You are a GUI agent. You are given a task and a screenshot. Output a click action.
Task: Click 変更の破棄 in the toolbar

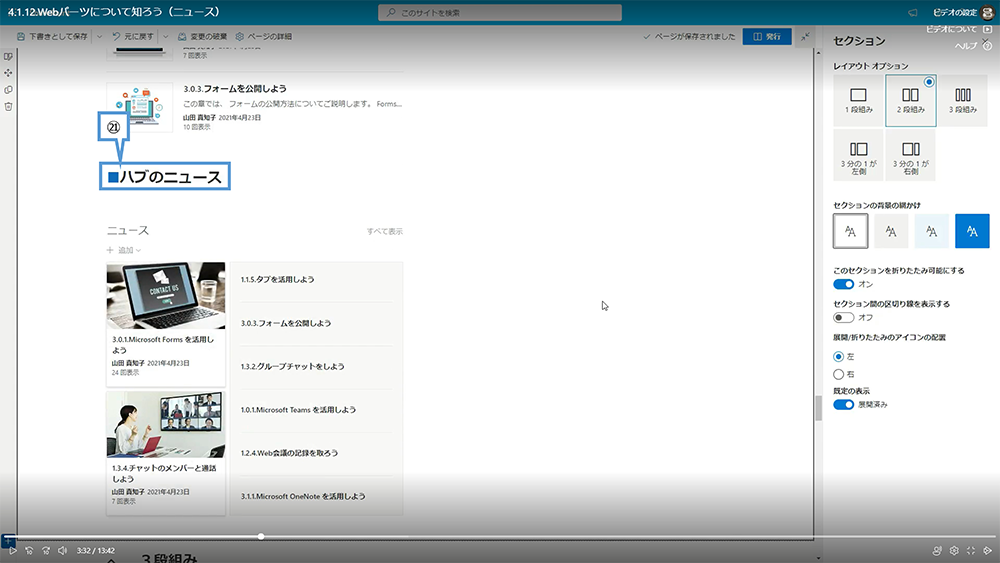pyautogui.click(x=202, y=36)
